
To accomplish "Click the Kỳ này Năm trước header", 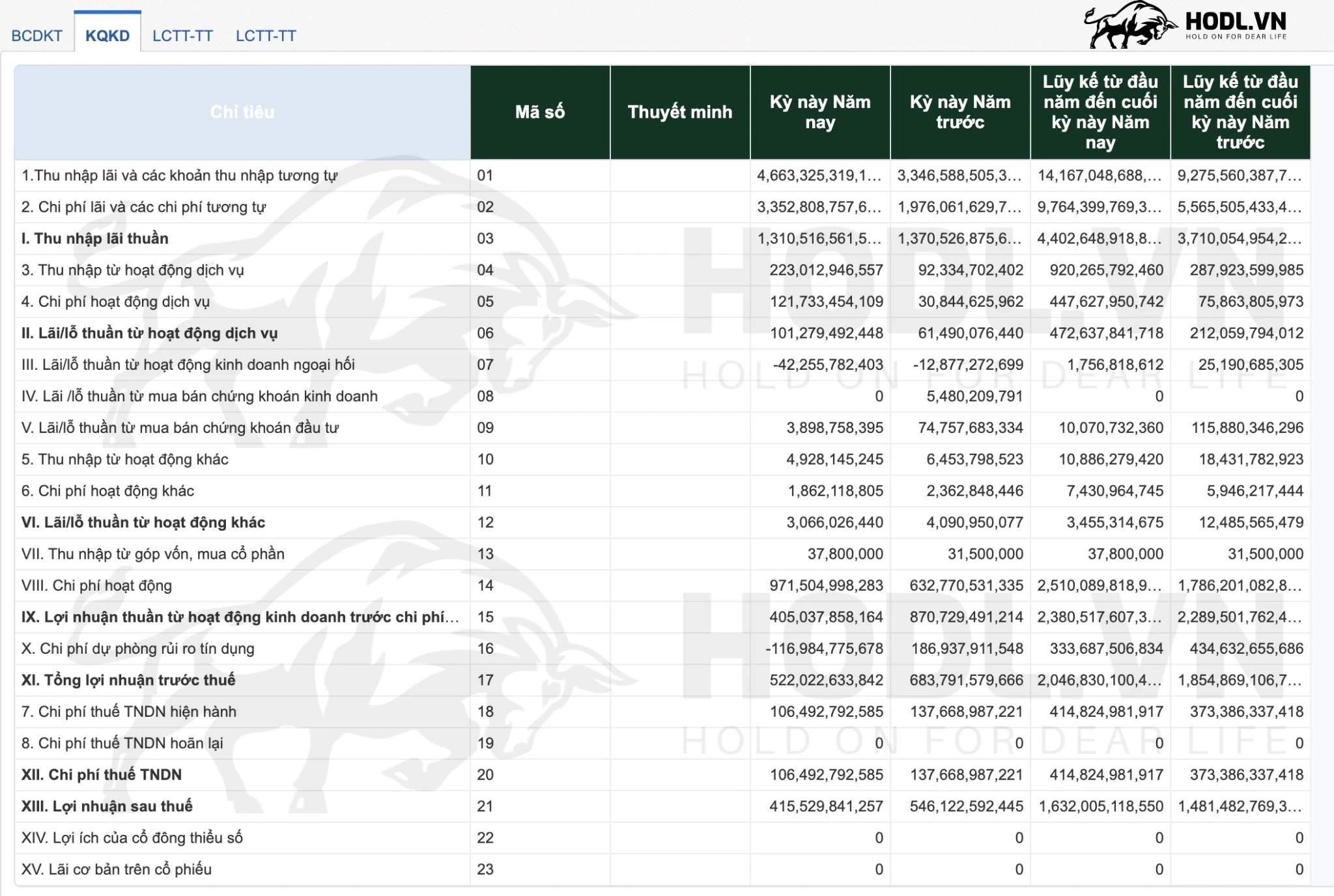I will click(959, 112).
